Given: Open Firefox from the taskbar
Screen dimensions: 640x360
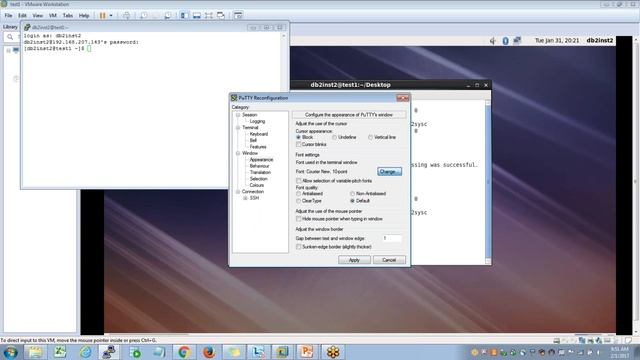Looking at the screenshot, I should (x=209, y=352).
